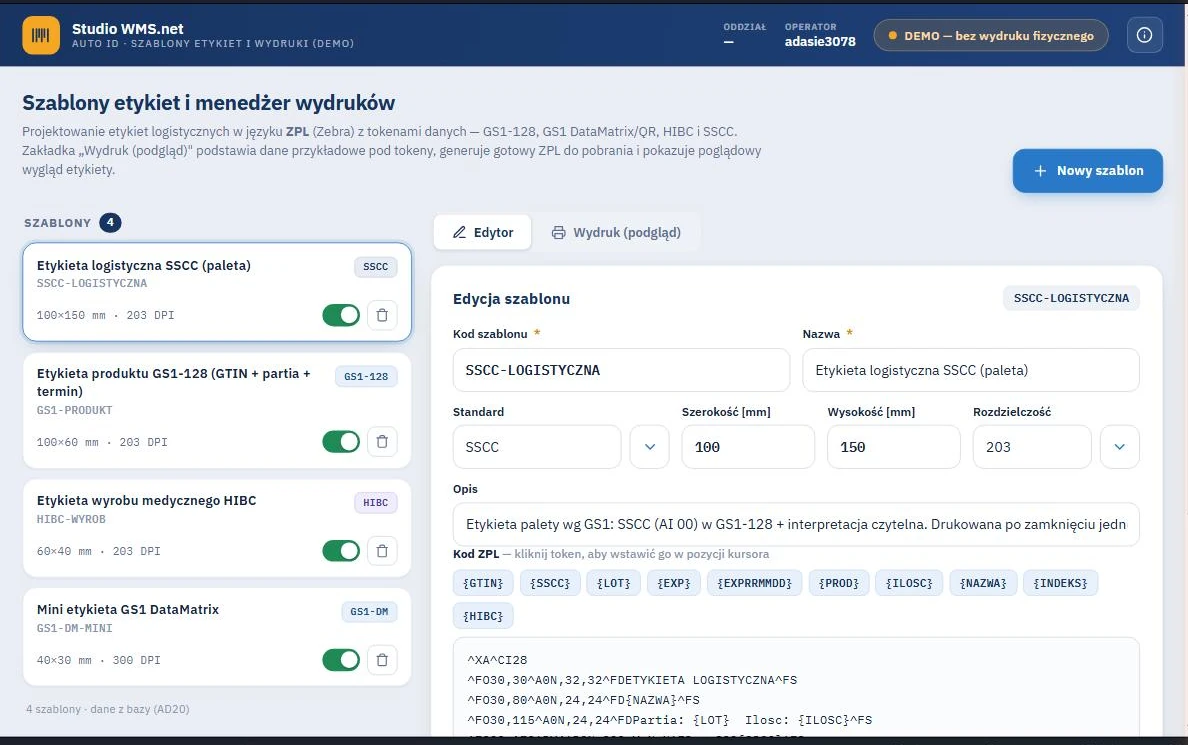
Task: Click the Studio WMS.net barcode logo icon
Action: click(x=41, y=35)
